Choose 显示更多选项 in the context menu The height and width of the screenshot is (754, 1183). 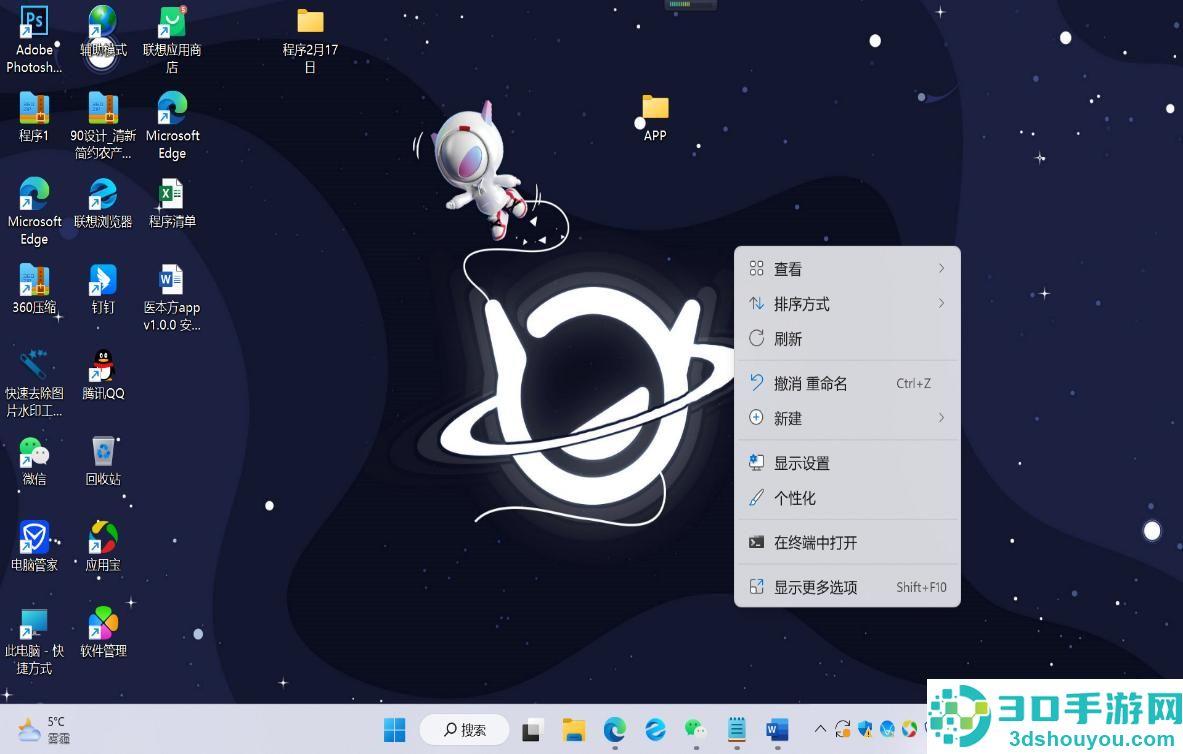coord(847,587)
